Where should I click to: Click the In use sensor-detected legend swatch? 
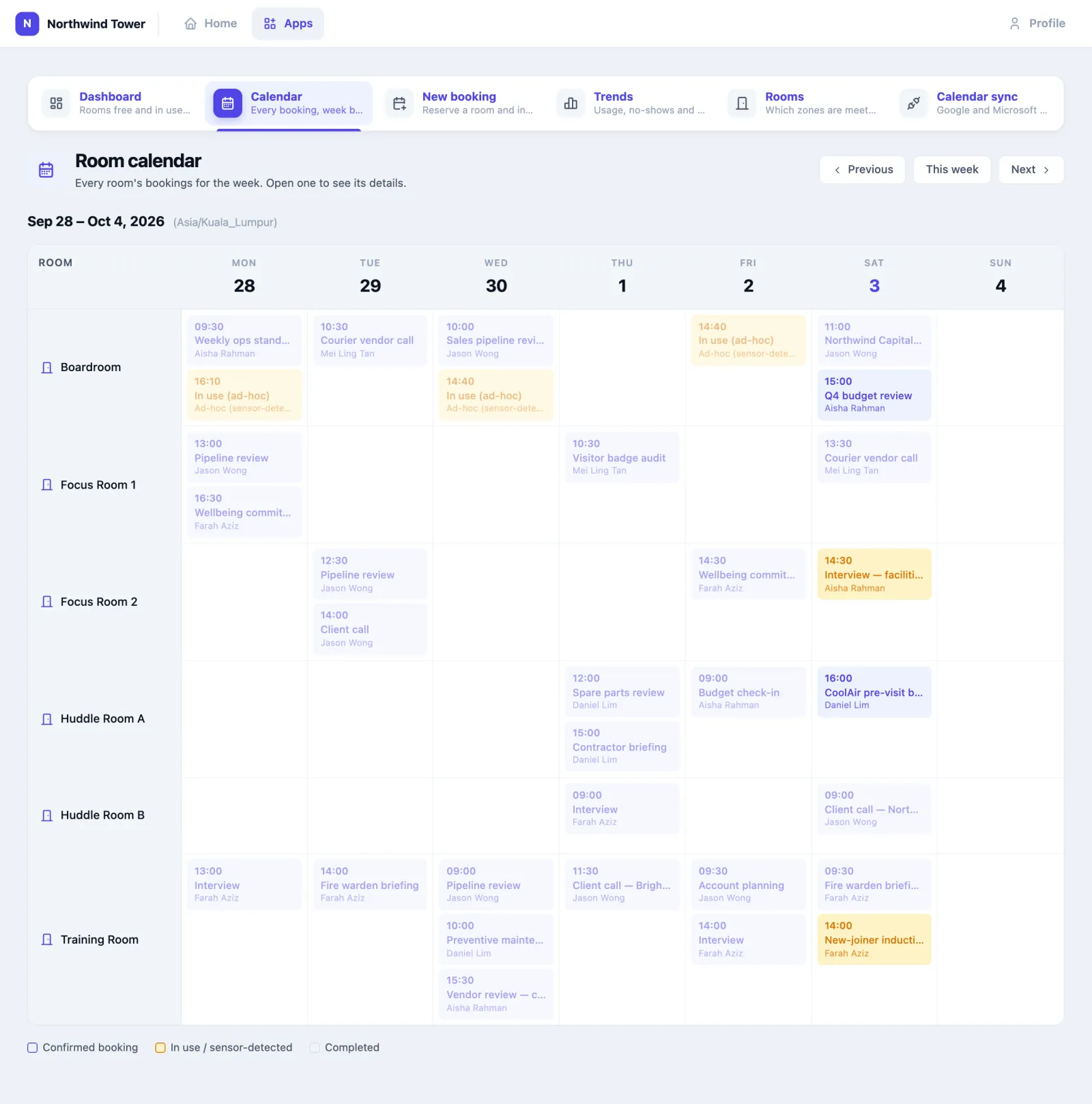(x=160, y=1047)
